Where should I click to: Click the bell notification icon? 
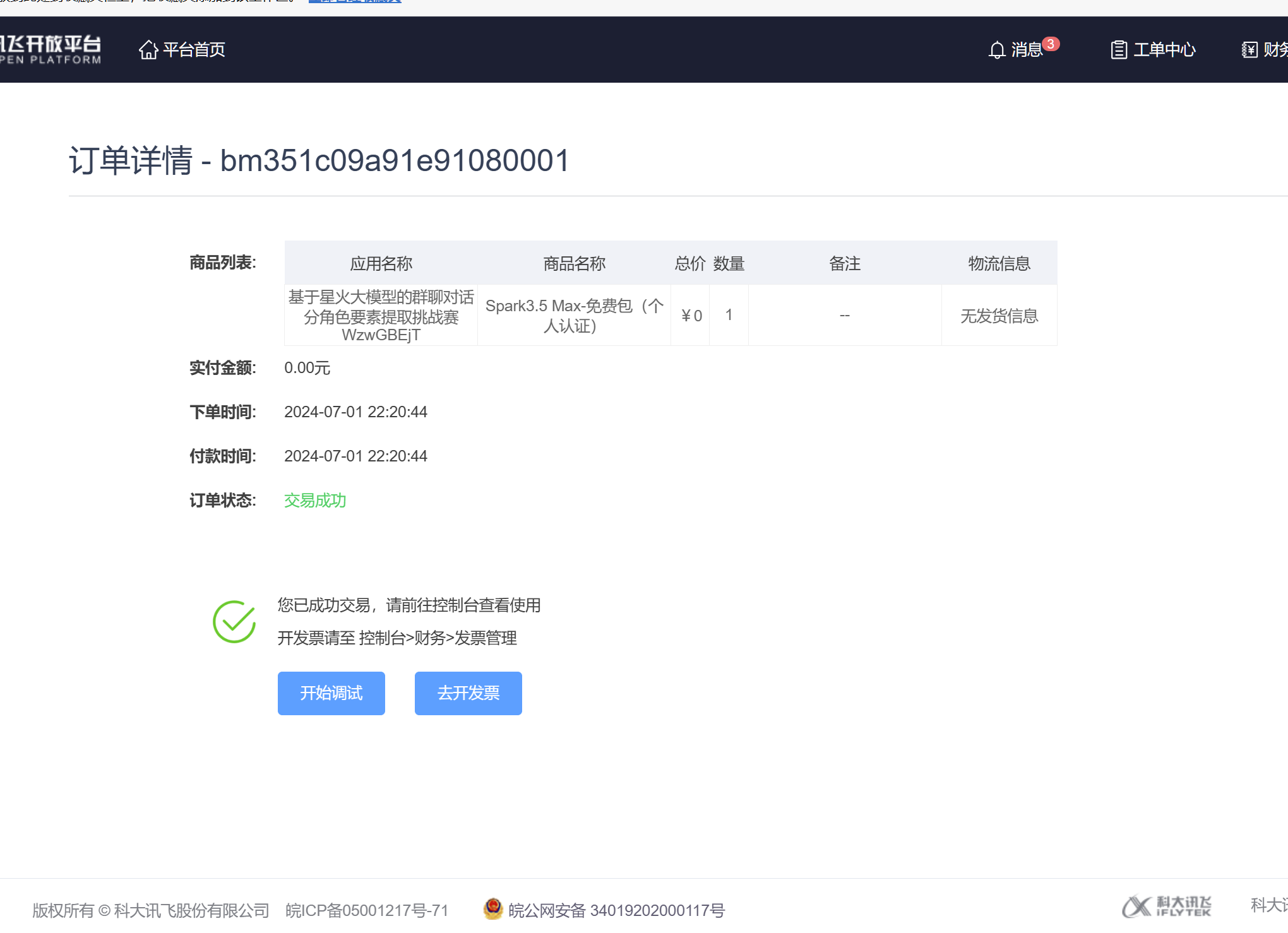point(997,50)
